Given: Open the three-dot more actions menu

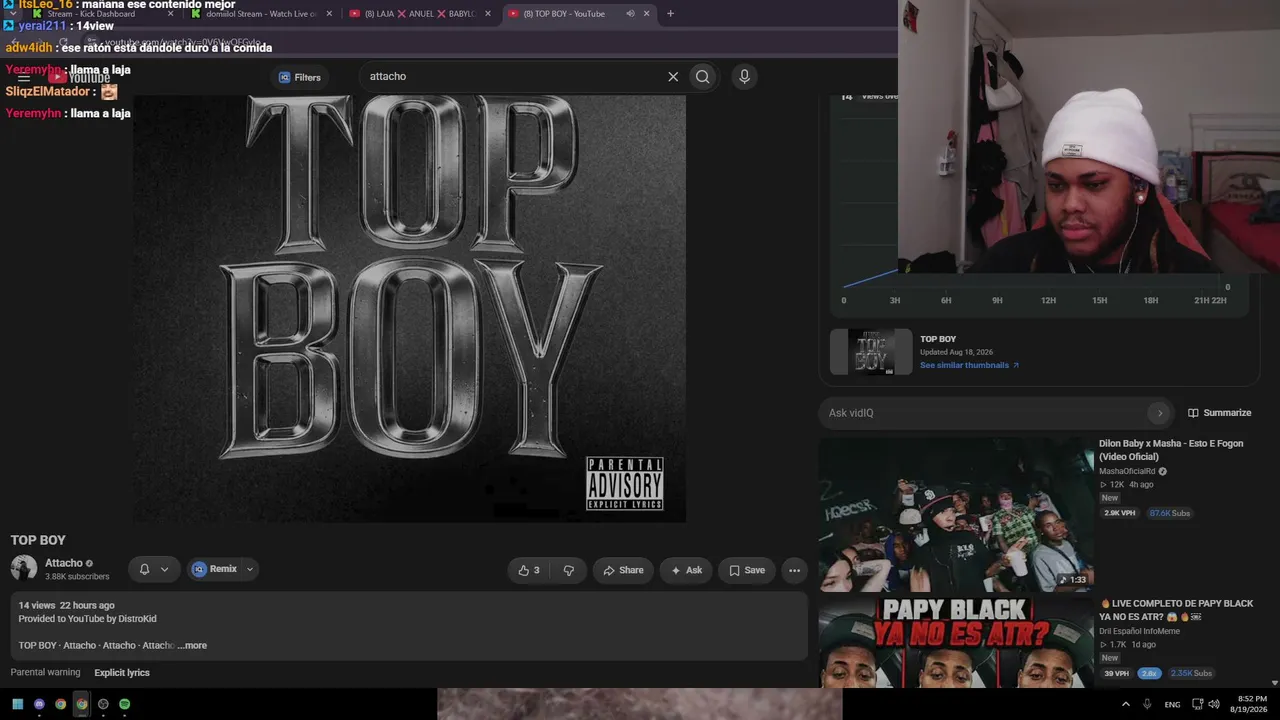Looking at the screenshot, I should pos(794,570).
